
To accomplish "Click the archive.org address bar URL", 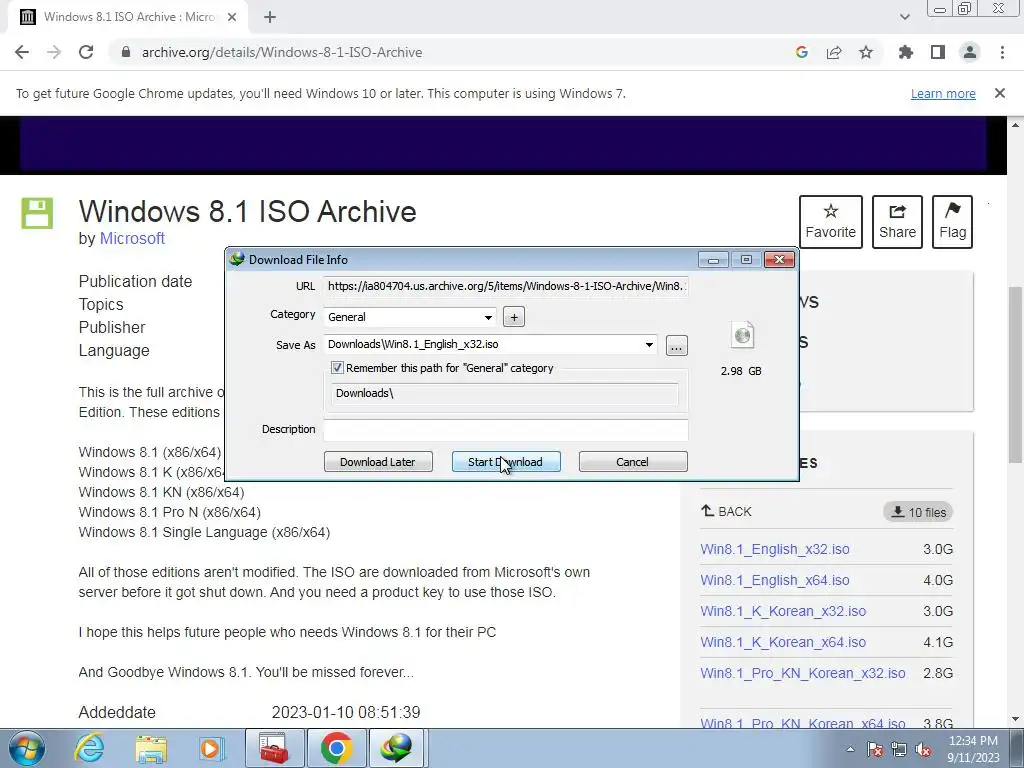I will coord(281,52).
